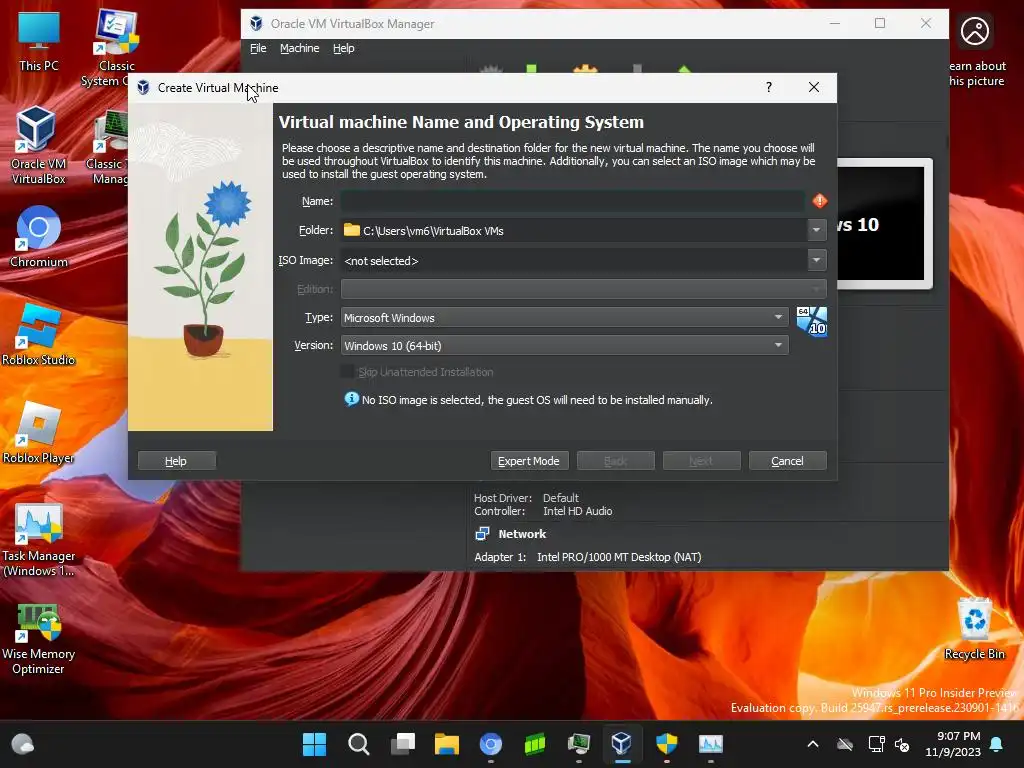Viewport: 1024px width, 768px height.
Task: Open the Version dropdown Windows 10 (64-bit)
Action: 564,345
